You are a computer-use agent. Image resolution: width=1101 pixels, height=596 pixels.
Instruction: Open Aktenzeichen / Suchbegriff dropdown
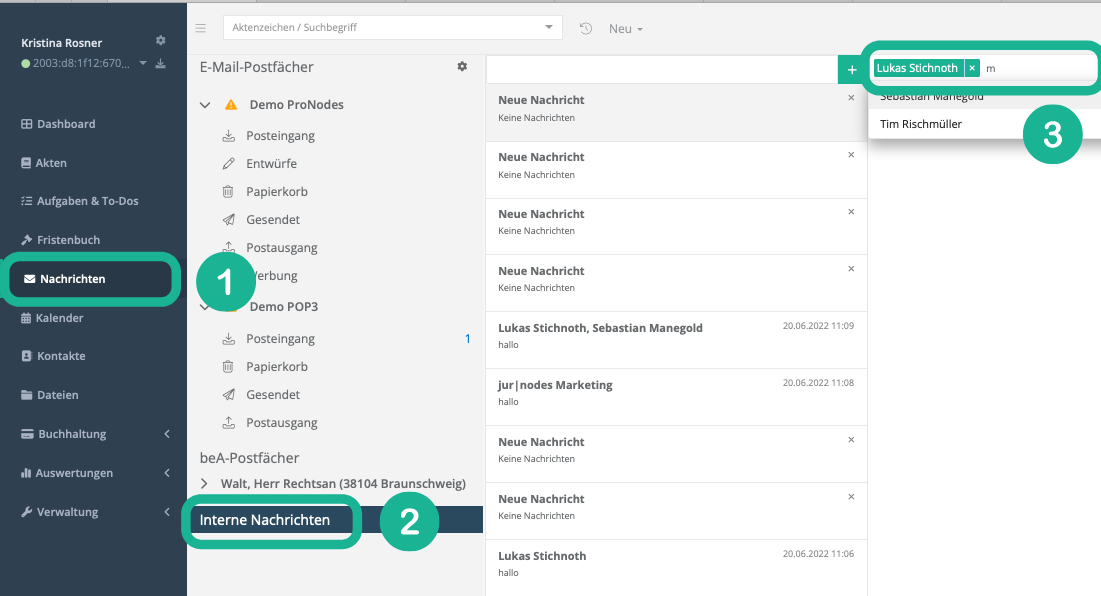548,28
